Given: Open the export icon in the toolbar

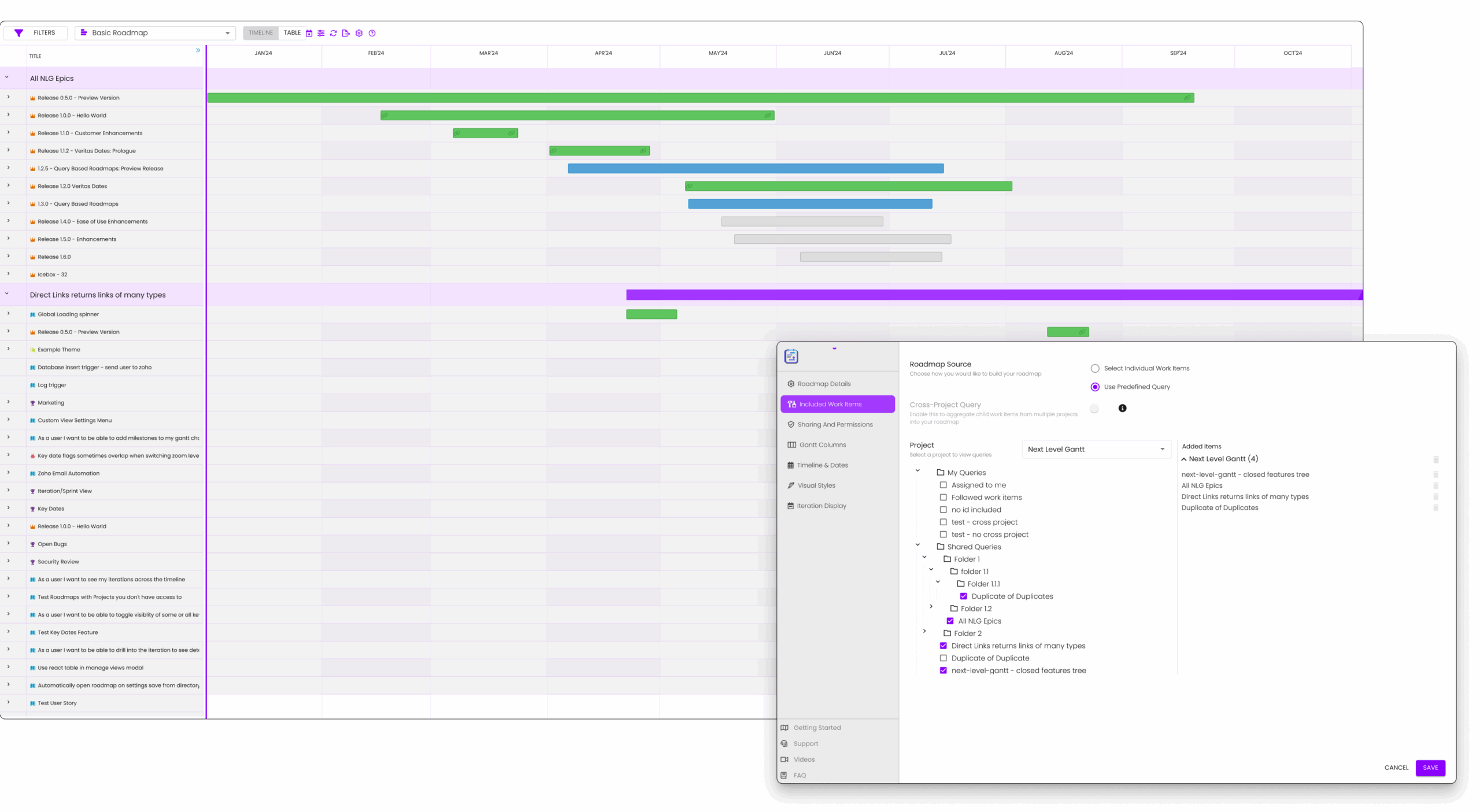Looking at the screenshot, I should click(x=346, y=33).
